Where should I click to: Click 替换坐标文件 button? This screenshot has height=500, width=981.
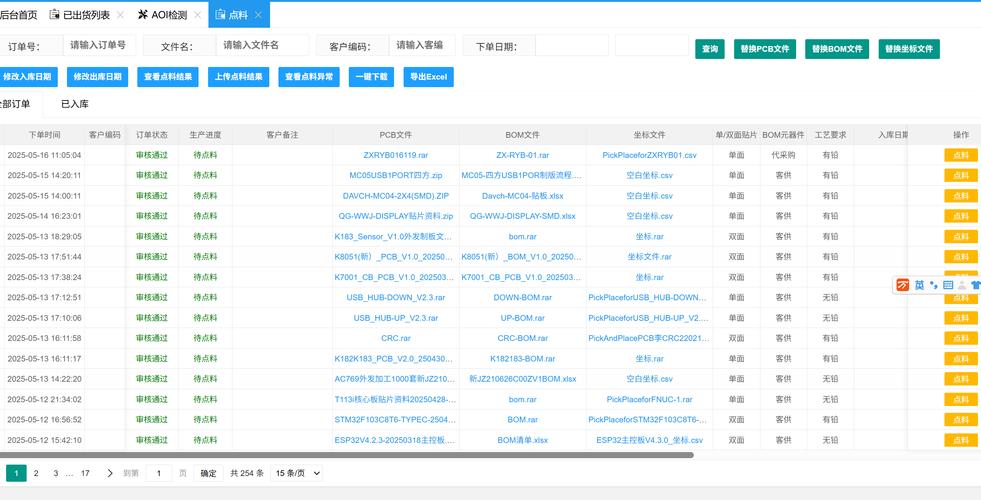coord(909,49)
